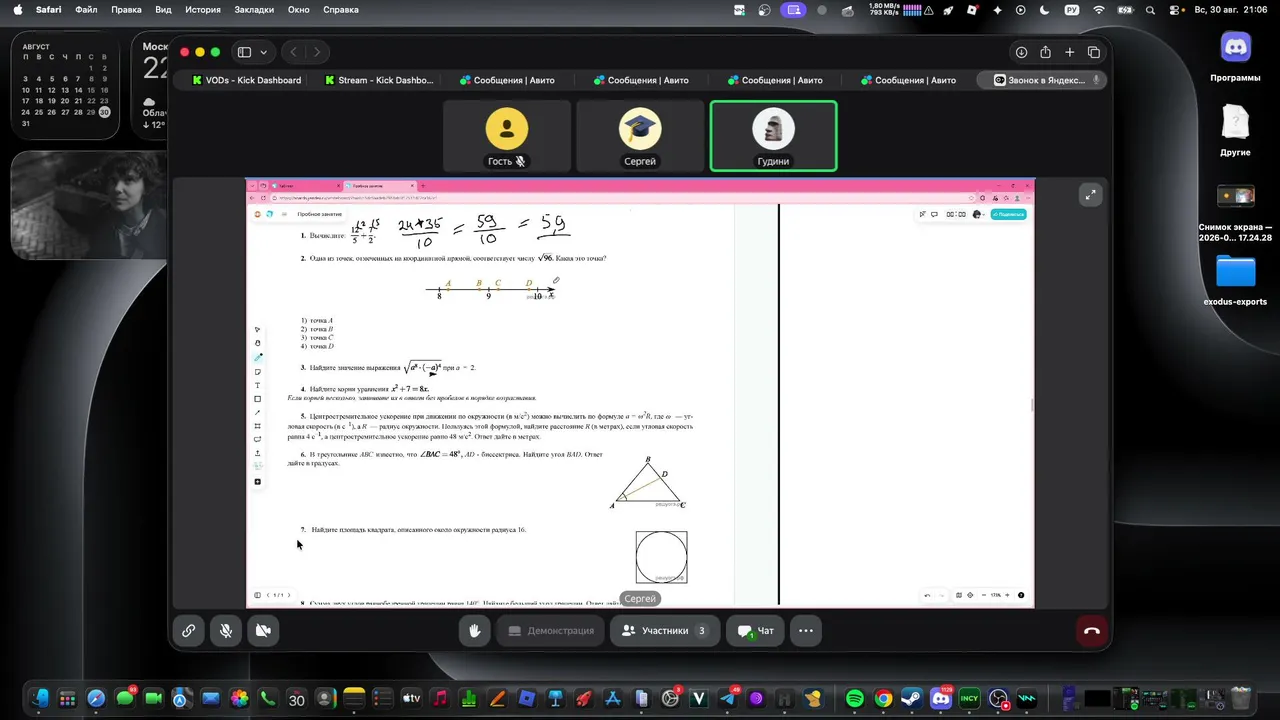This screenshot has width=1280, height=720.
Task: Open the sidebar tab group dropdown arrow
Action: tap(264, 52)
